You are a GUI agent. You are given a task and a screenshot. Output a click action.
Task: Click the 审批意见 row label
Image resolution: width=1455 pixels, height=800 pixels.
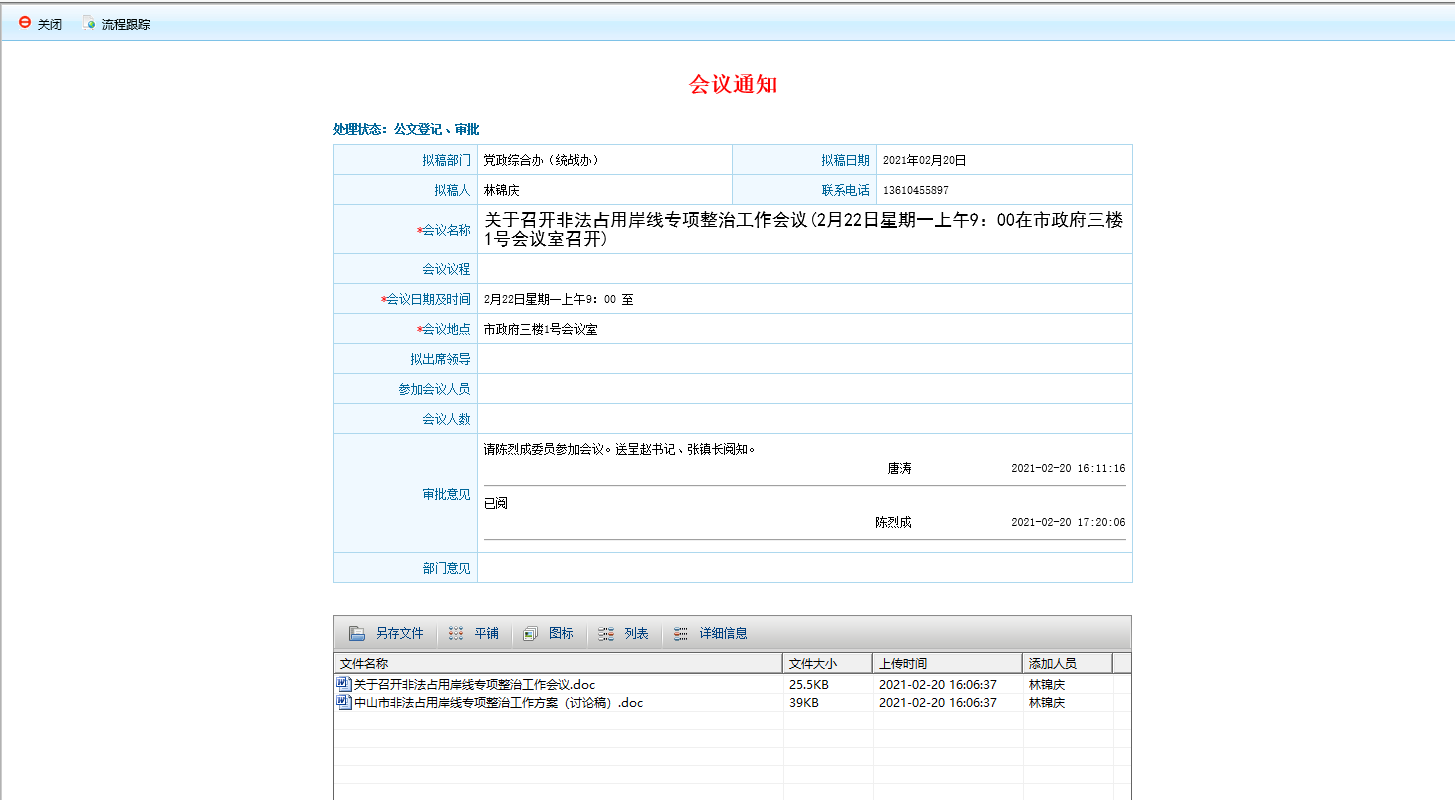(x=446, y=494)
